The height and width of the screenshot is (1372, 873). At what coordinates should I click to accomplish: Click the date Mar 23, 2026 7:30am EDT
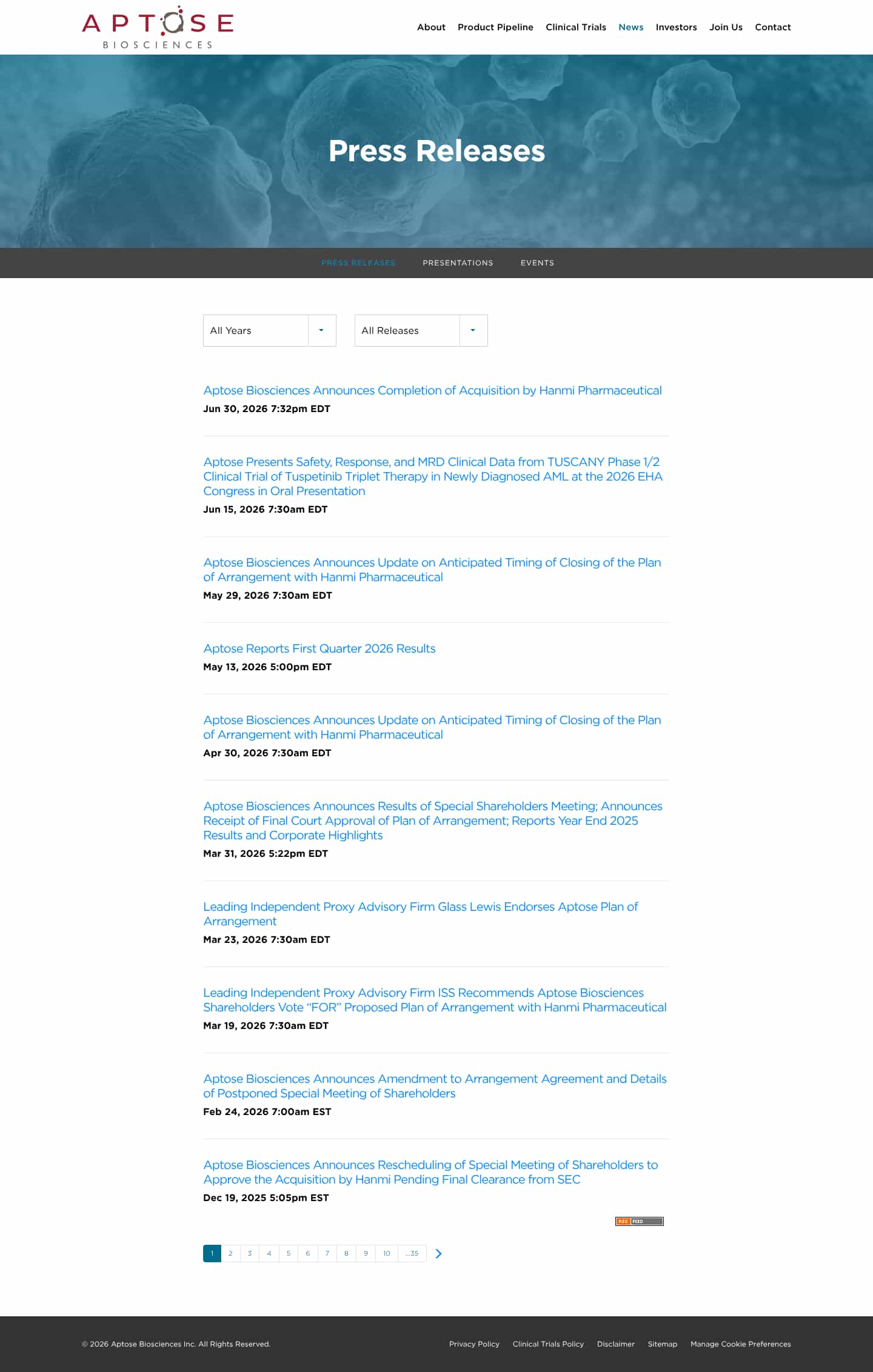click(267, 940)
